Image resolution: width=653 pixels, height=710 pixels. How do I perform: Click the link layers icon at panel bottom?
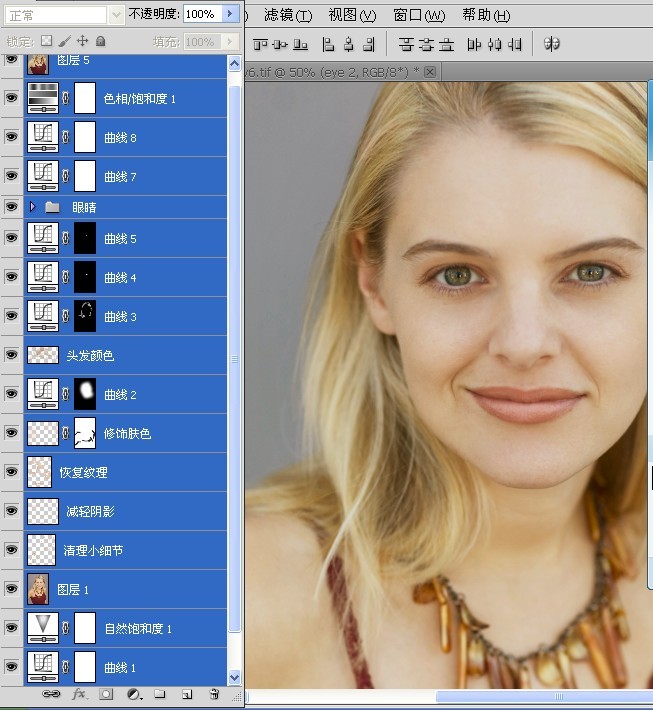tap(51, 694)
